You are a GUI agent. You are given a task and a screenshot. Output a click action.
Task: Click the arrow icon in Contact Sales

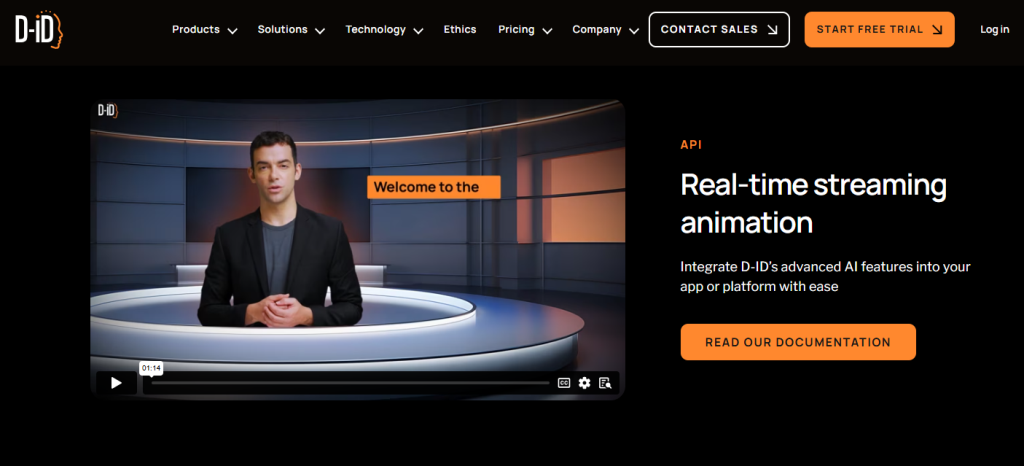pyautogui.click(x=771, y=30)
